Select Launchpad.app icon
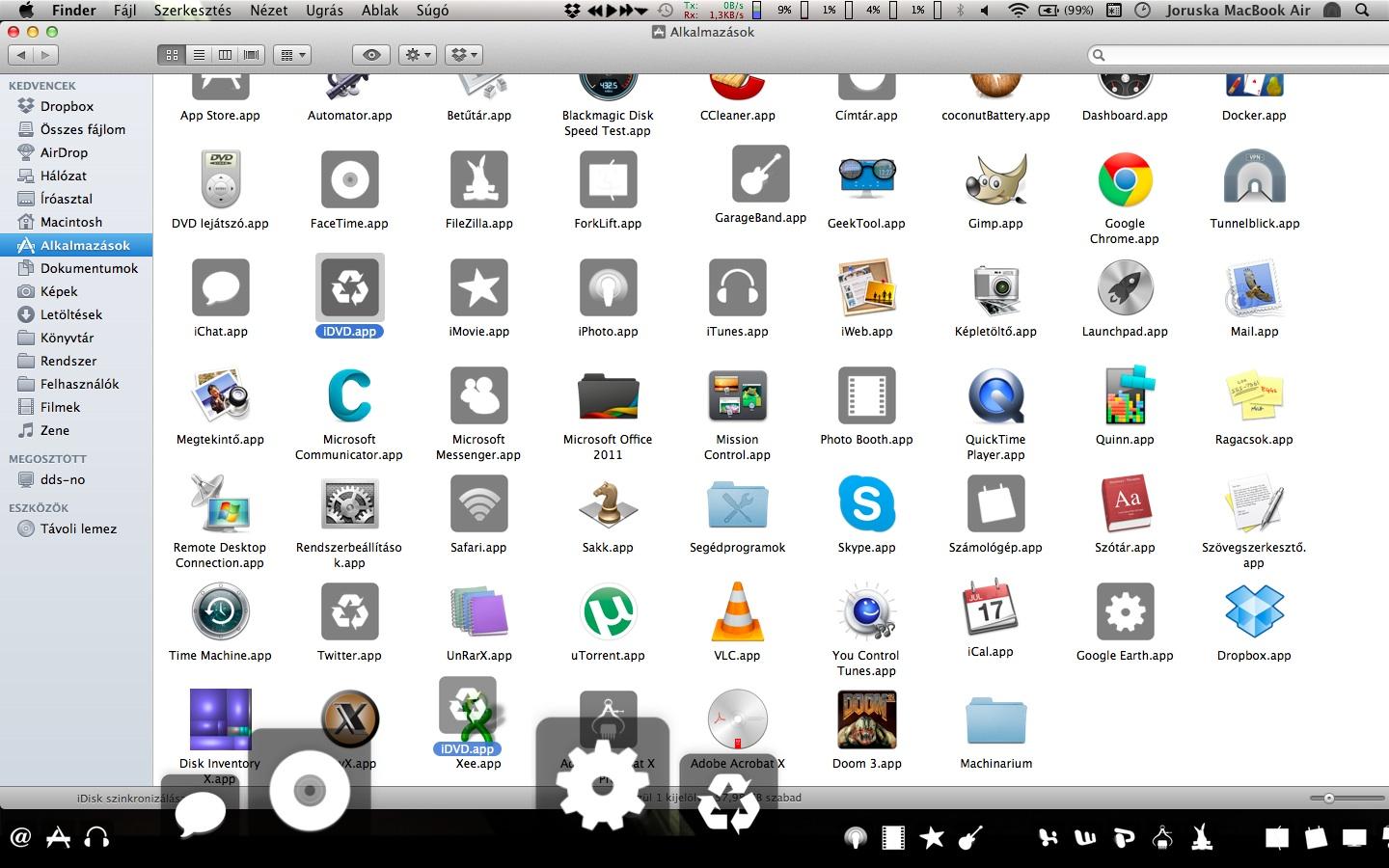The width and height of the screenshot is (1389, 868). 1125,287
